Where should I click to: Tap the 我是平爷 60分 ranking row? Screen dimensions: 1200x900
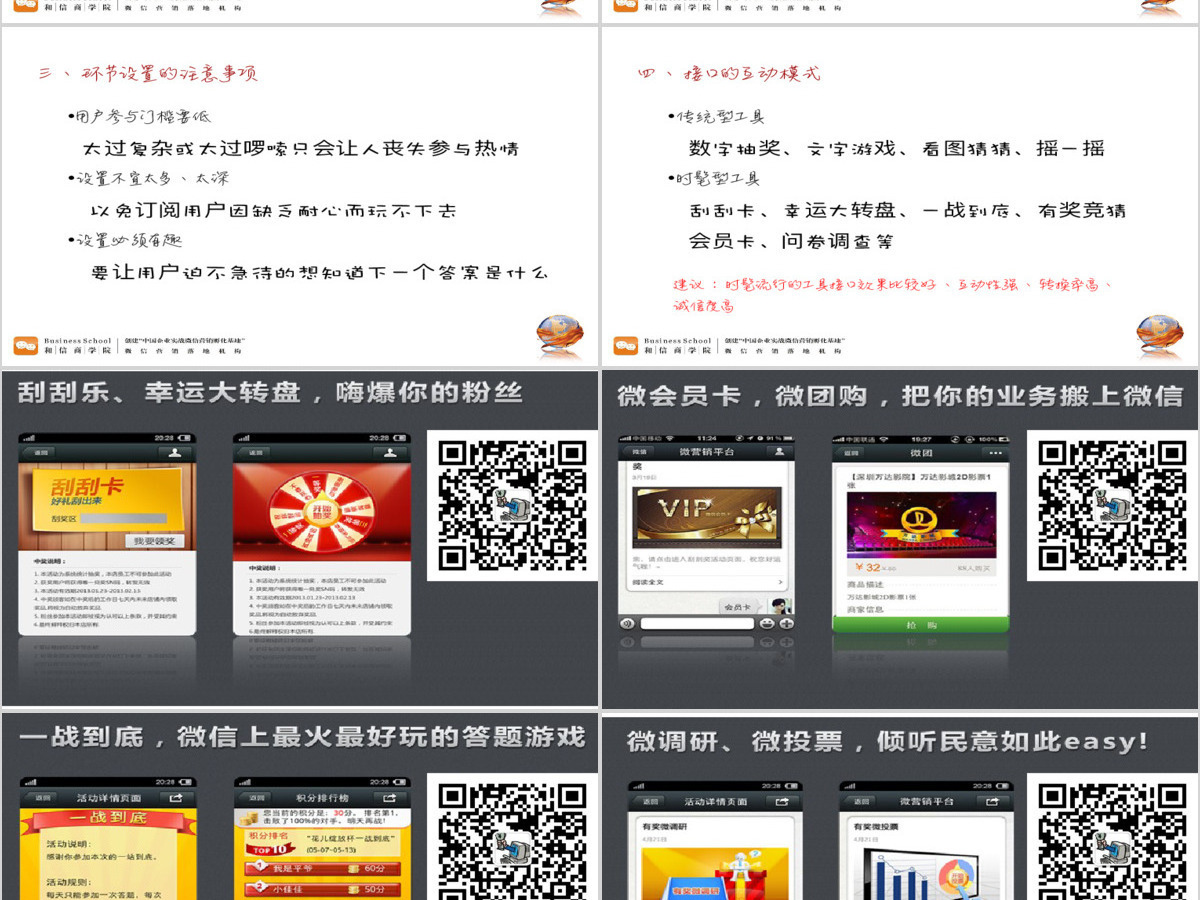(x=322, y=867)
